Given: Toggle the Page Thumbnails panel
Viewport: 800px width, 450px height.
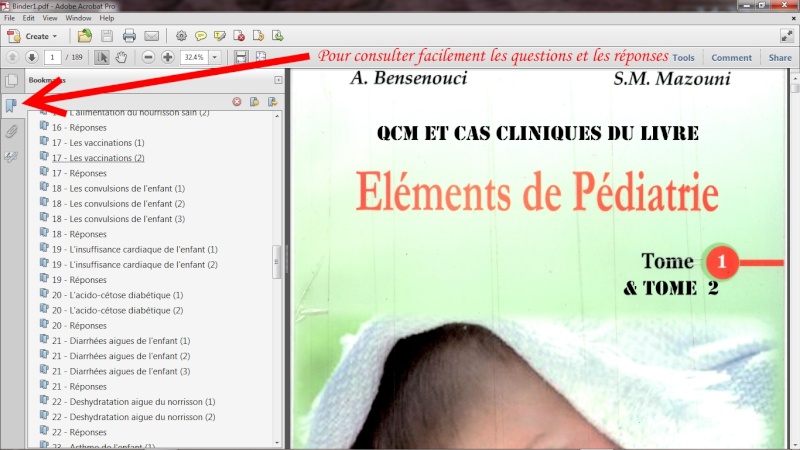Looking at the screenshot, I should [x=12, y=80].
